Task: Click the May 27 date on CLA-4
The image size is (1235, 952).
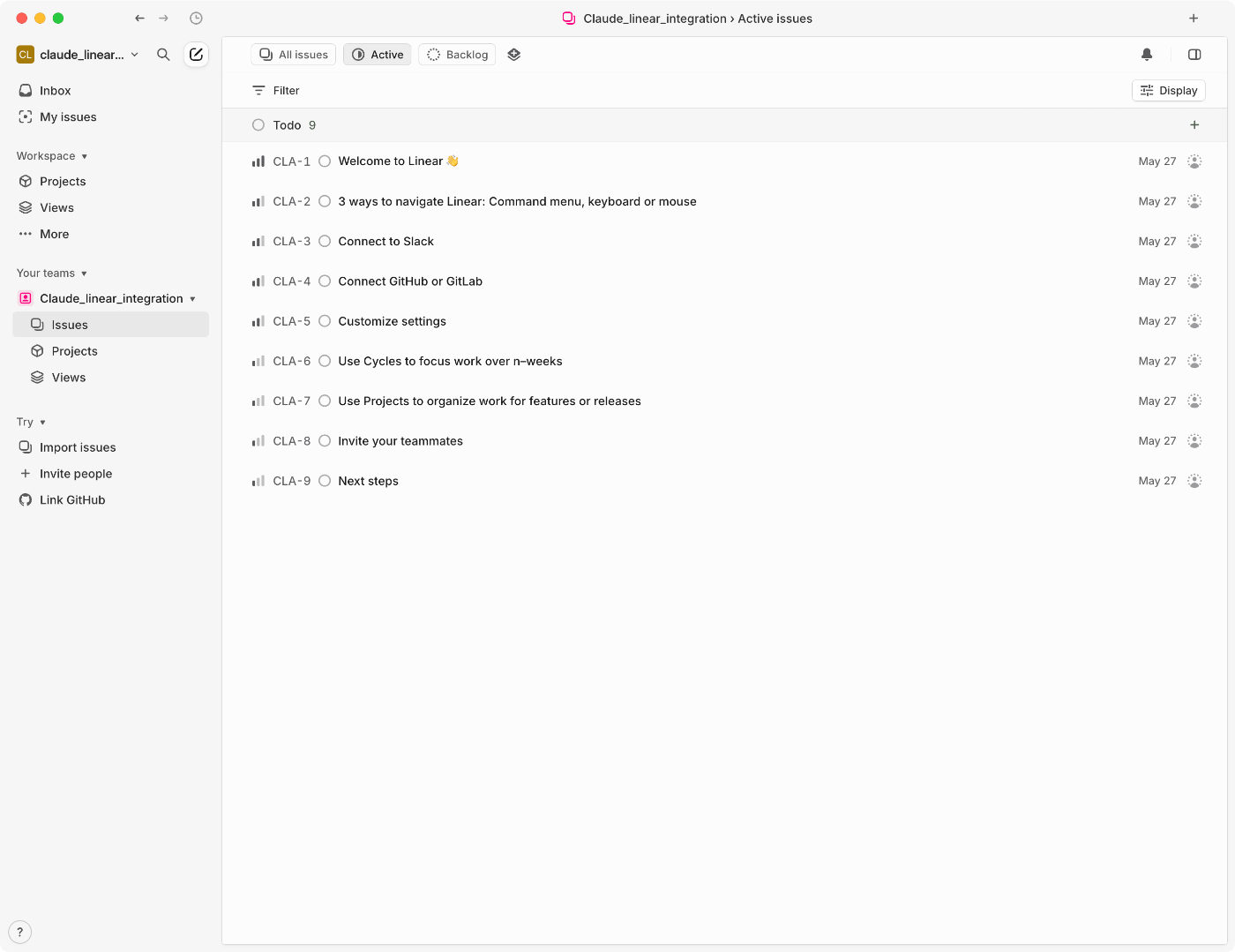Action: (x=1157, y=281)
